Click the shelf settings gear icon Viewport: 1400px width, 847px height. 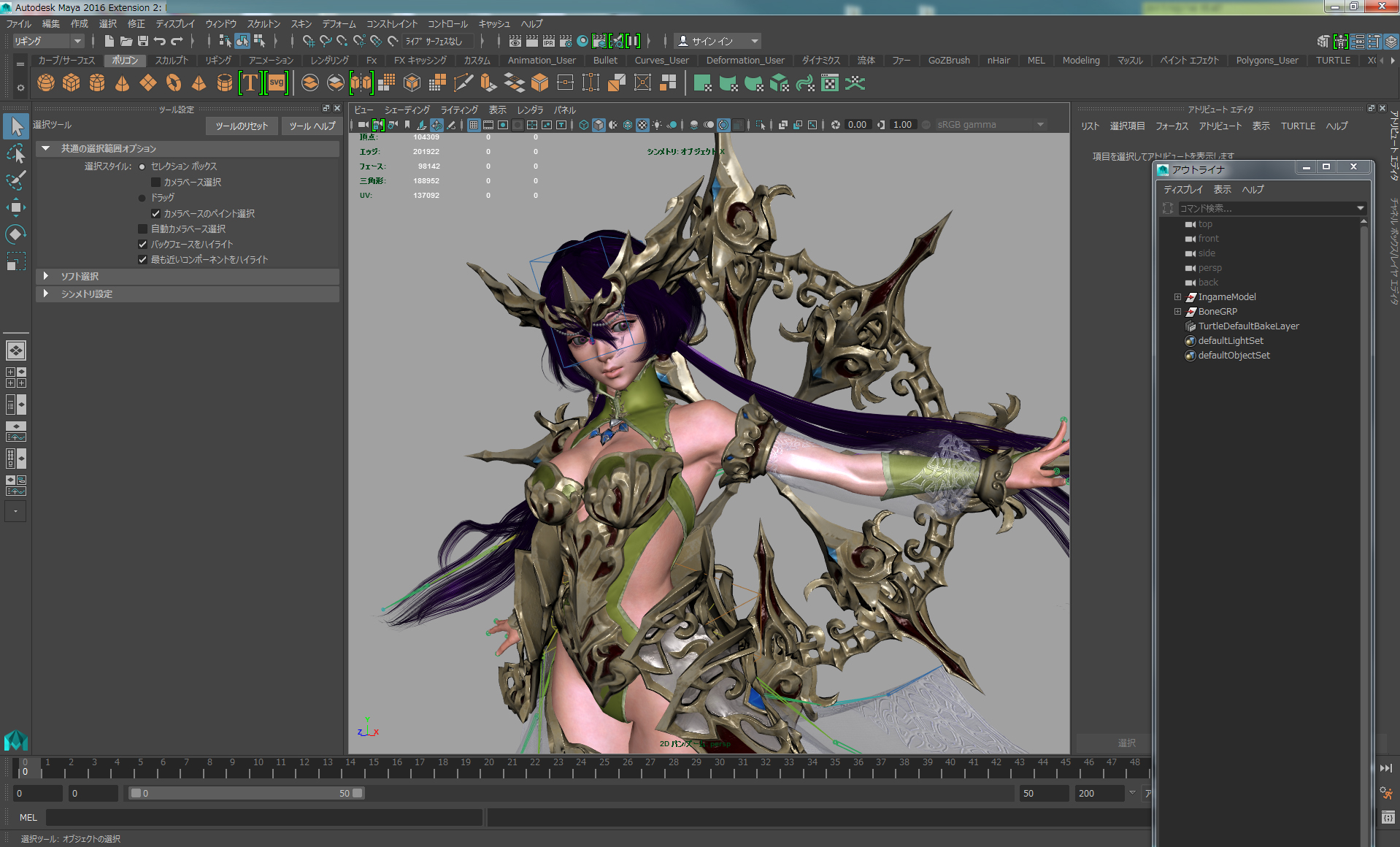20,88
